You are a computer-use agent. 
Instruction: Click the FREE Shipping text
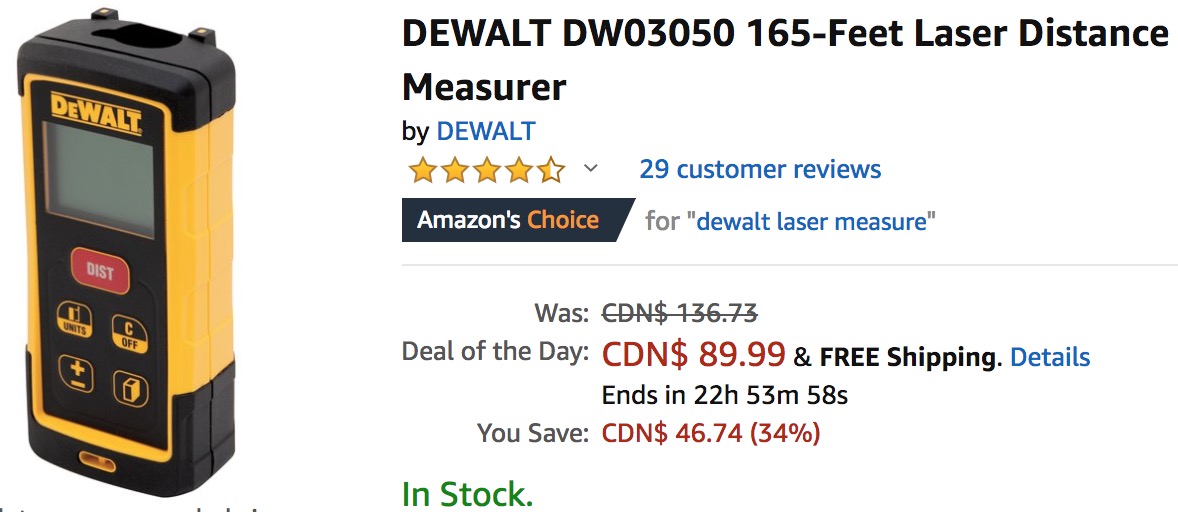click(909, 357)
